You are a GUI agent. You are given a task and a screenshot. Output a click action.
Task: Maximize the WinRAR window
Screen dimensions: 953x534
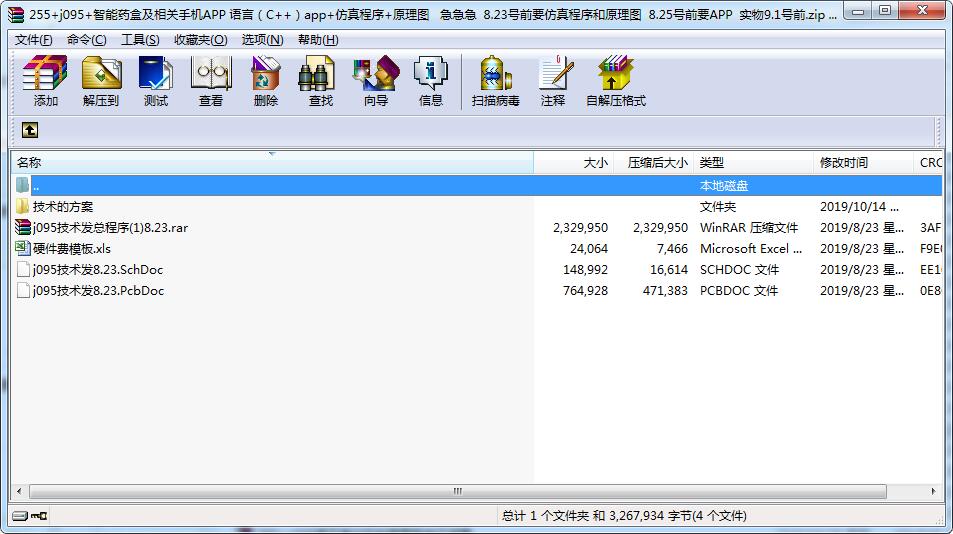885,11
